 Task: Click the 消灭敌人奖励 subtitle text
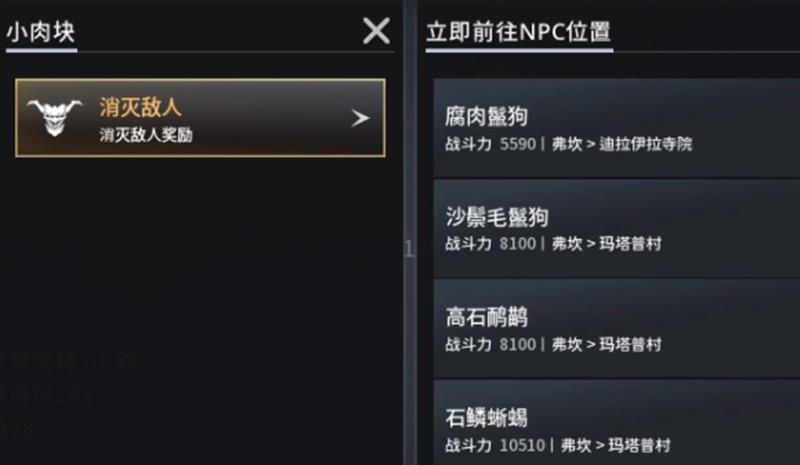tap(146, 133)
